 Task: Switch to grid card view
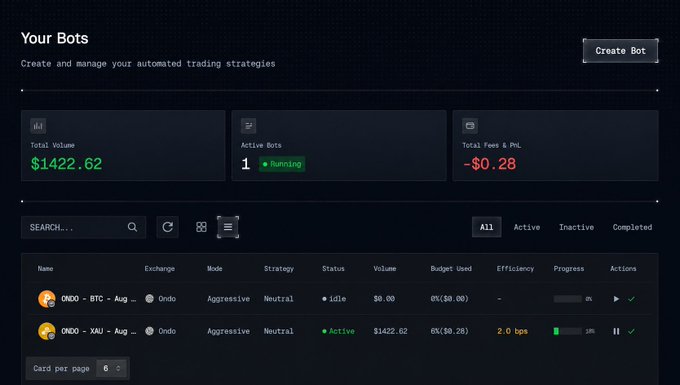pos(201,227)
